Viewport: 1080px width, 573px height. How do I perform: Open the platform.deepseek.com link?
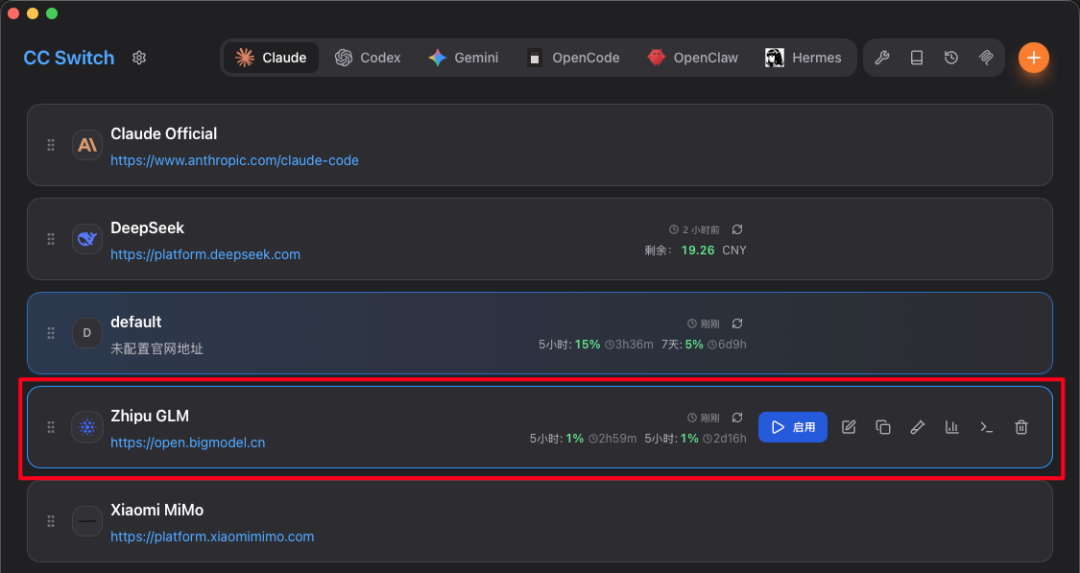point(205,254)
